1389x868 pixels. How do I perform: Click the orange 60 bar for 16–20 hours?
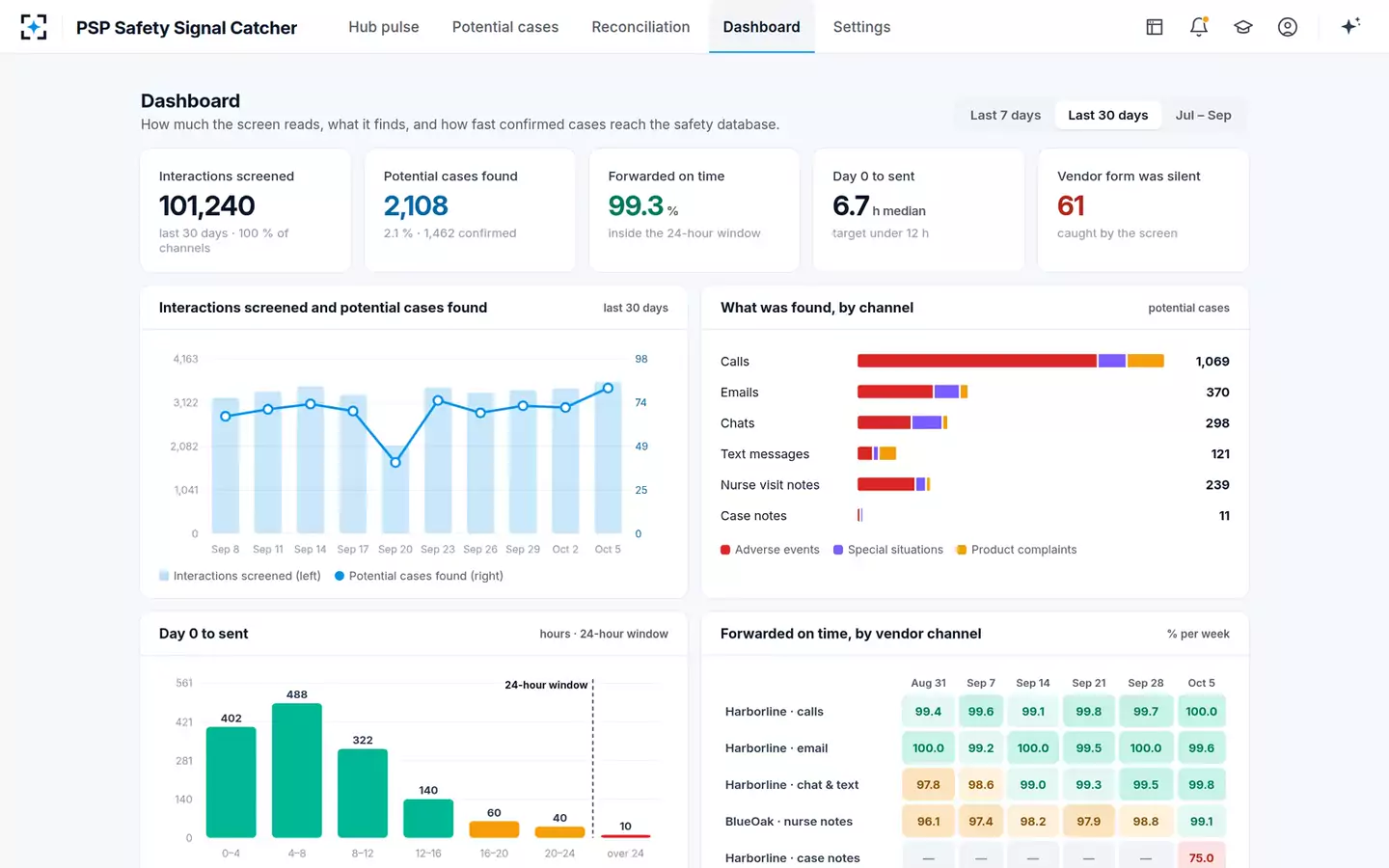coord(494,829)
